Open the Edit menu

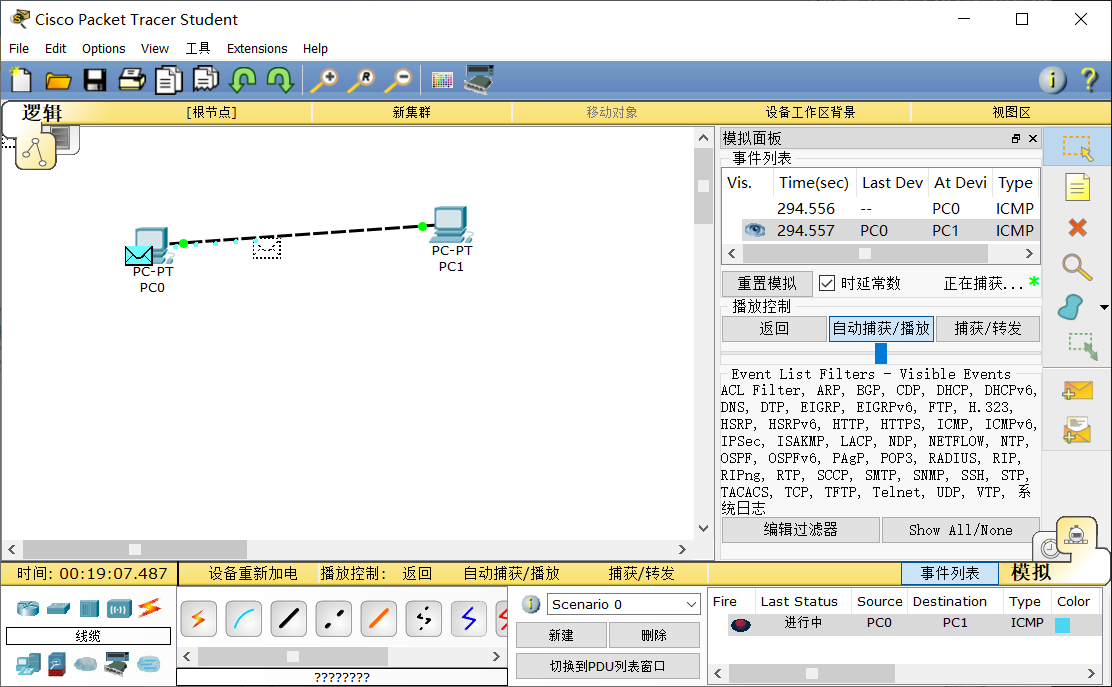click(55, 48)
